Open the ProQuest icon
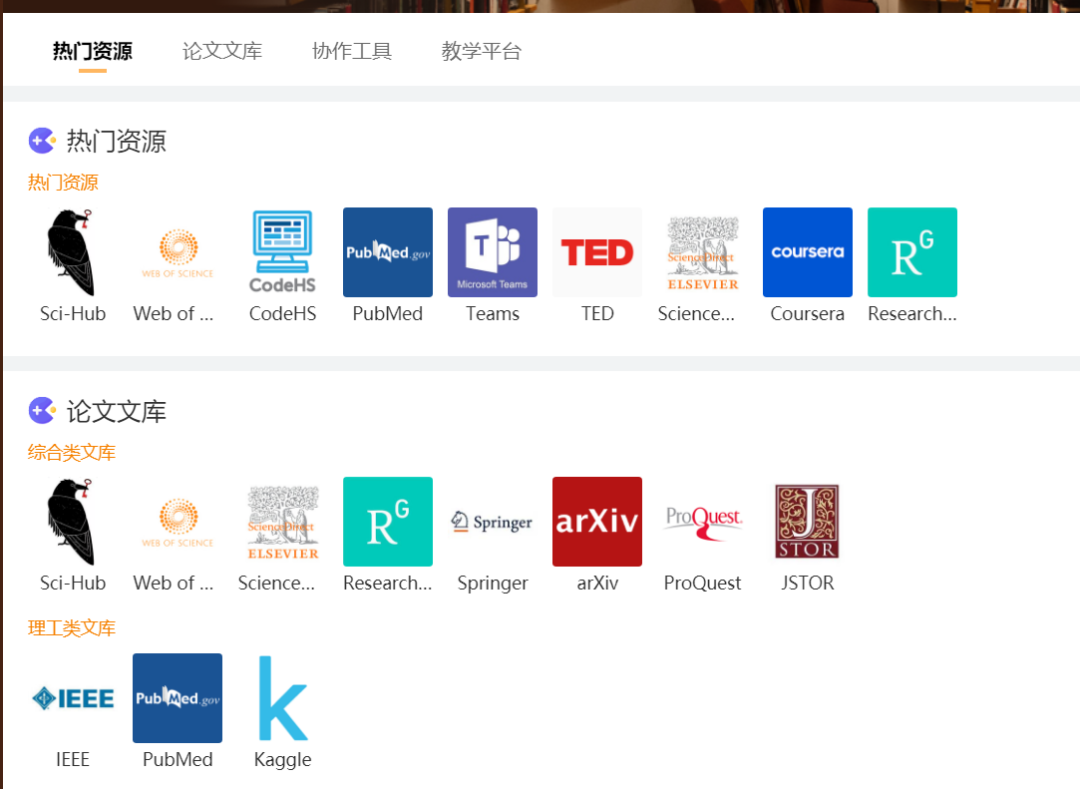The width and height of the screenshot is (1080, 789). point(703,522)
